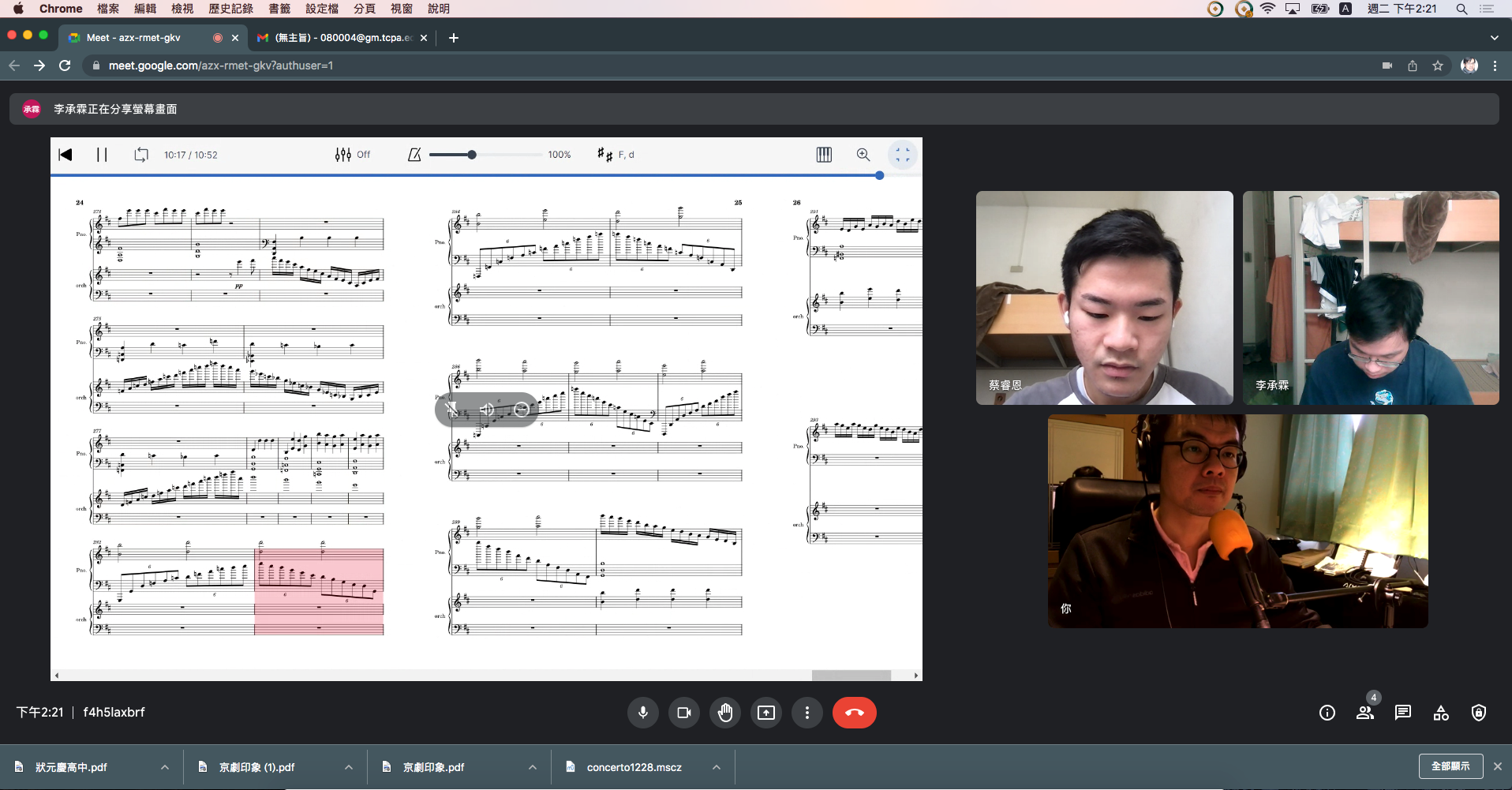The height and width of the screenshot is (790, 1512).
Task: Toggle loop playback in the score player
Action: click(x=141, y=155)
